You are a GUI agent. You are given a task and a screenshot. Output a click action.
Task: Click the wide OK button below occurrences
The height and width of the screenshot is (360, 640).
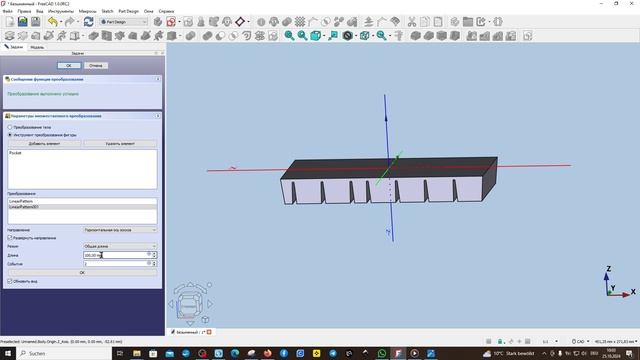click(x=82, y=272)
